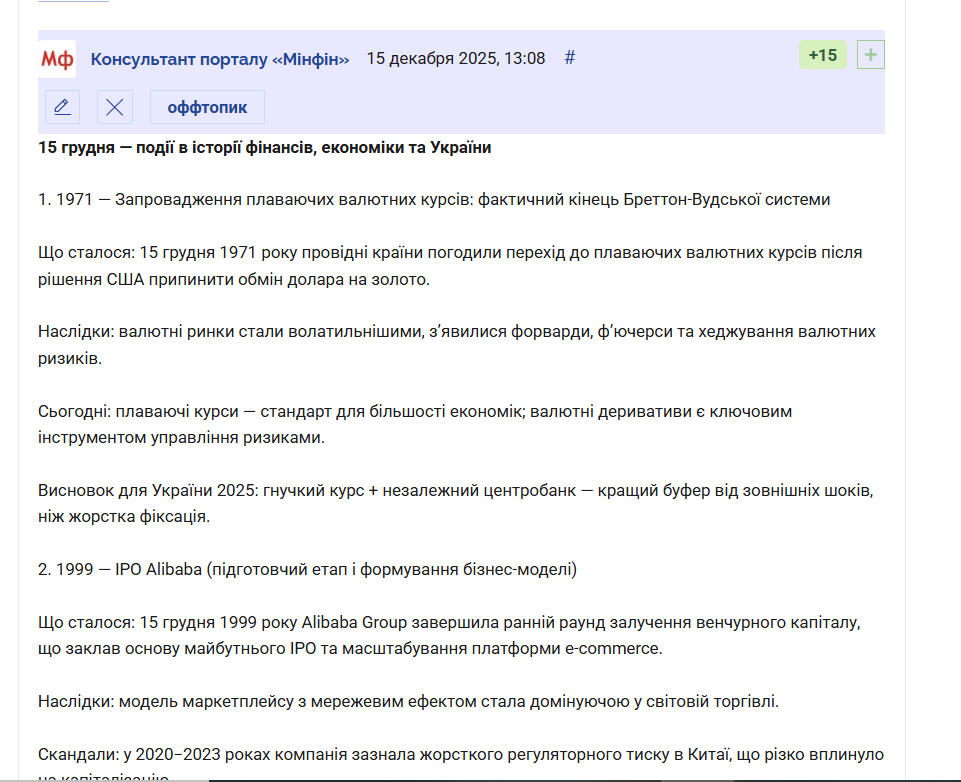Open the # permalink of the comment
The width and height of the screenshot is (961, 782).
pyautogui.click(x=570, y=58)
